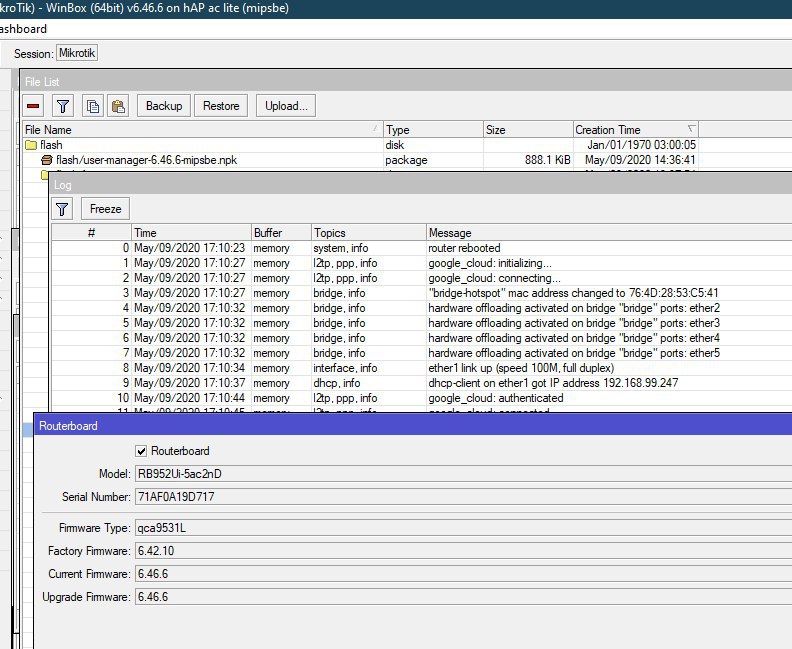The height and width of the screenshot is (649, 792).
Task: Select log entry for hardware offloading ether2
Action: coord(422,308)
